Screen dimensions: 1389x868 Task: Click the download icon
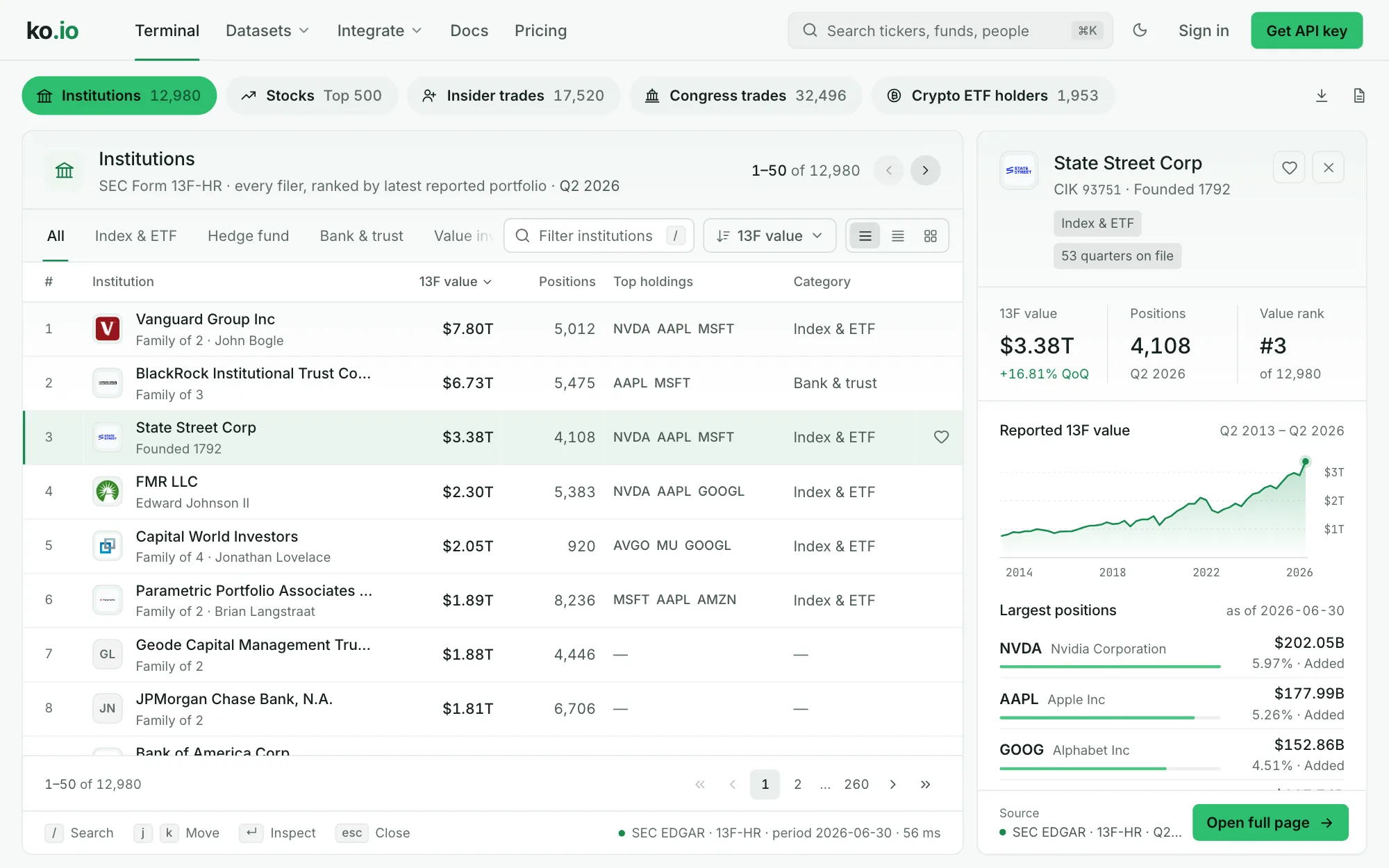tap(1322, 96)
